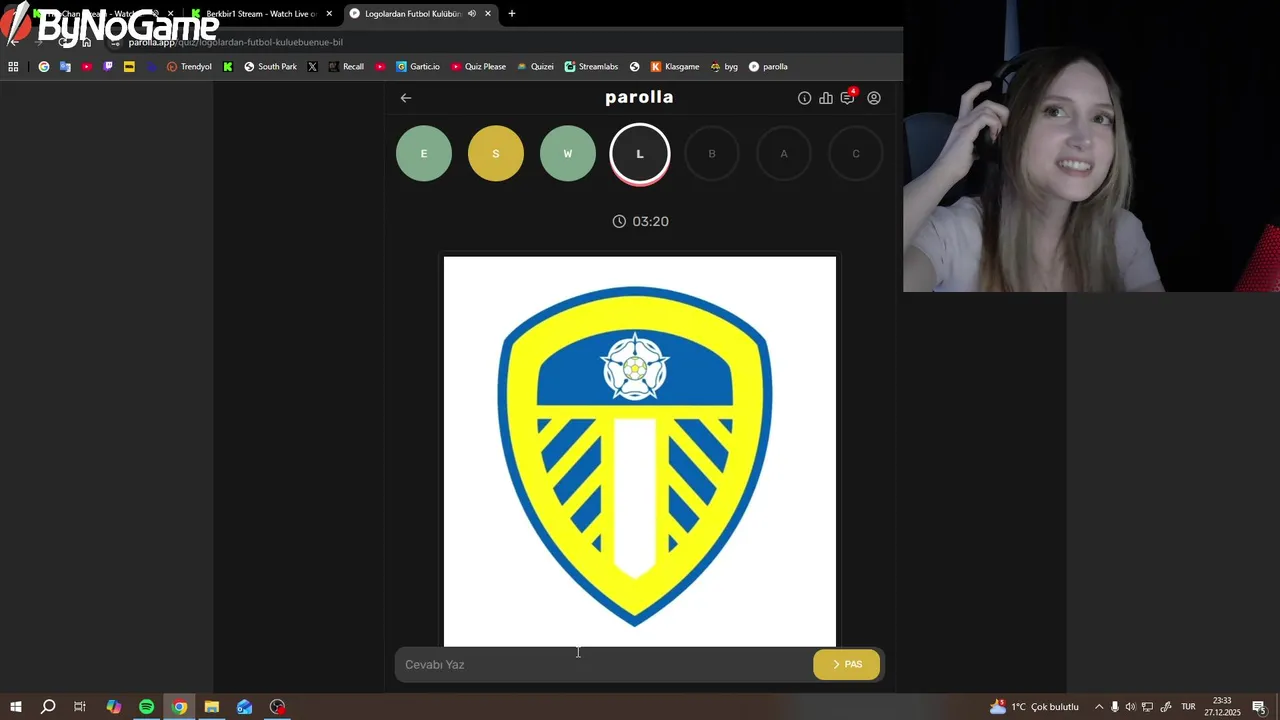The image size is (1280, 720).
Task: Click the parolla.app address bar URL
Action: tap(236, 42)
